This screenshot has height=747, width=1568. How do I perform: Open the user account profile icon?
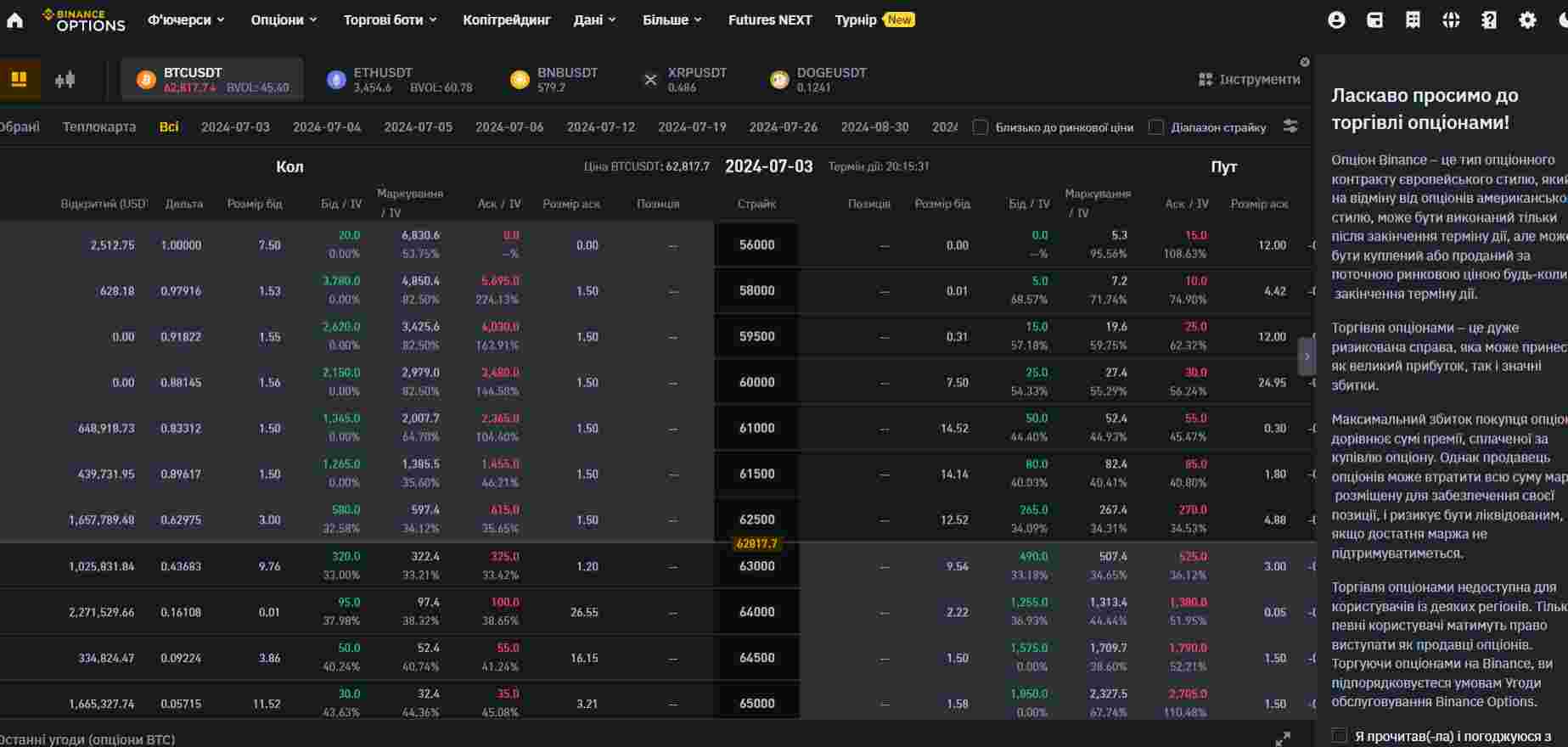tap(1336, 20)
